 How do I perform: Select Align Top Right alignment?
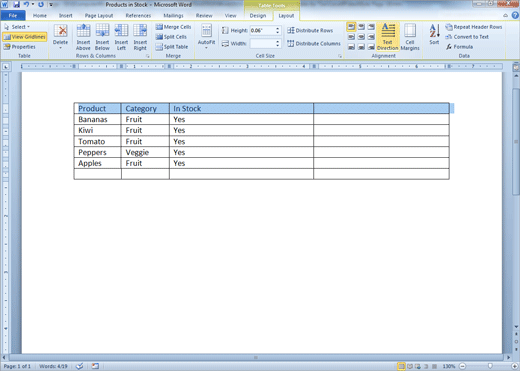coord(371,27)
